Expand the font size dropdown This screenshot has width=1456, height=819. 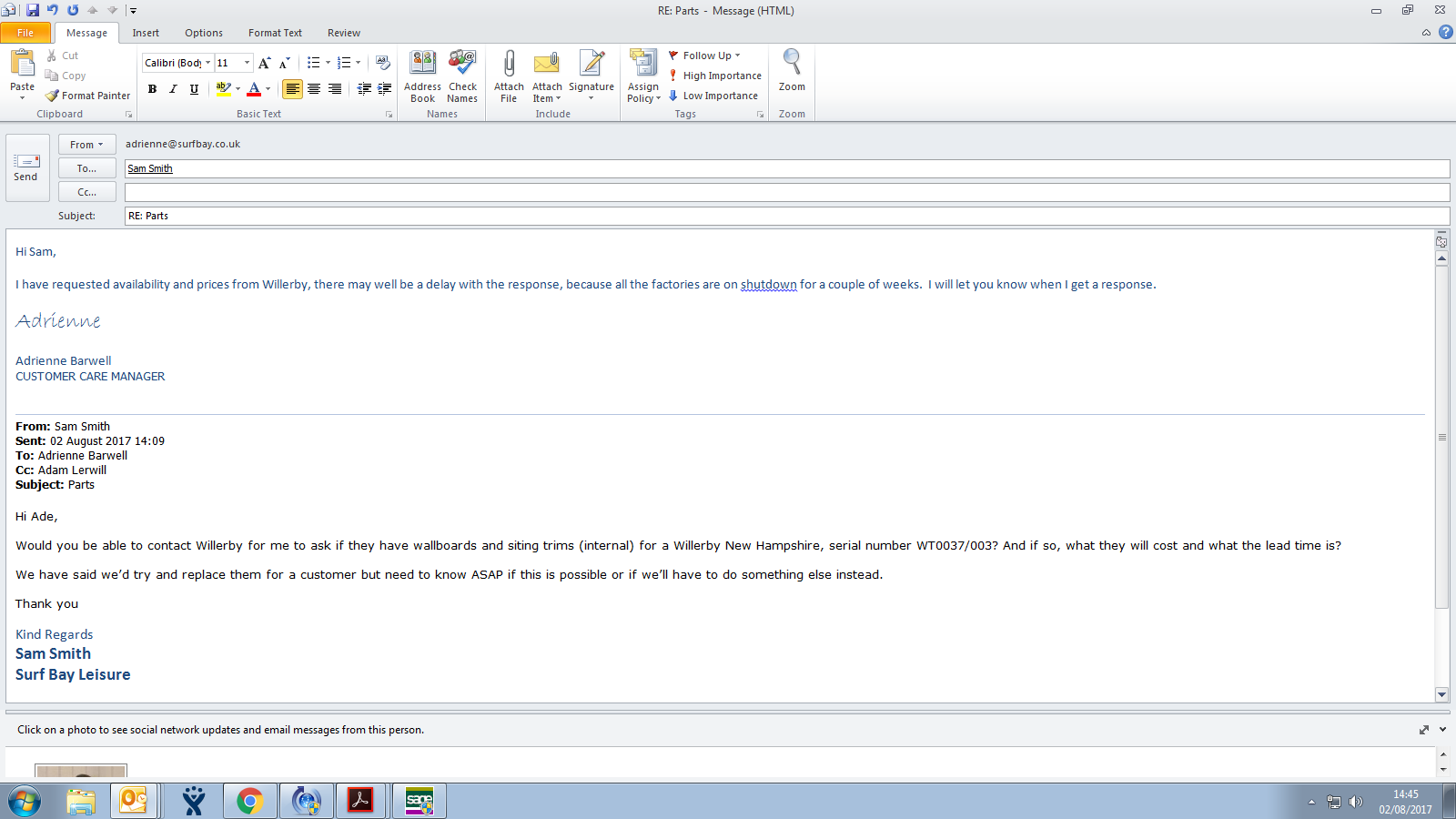coord(247,63)
